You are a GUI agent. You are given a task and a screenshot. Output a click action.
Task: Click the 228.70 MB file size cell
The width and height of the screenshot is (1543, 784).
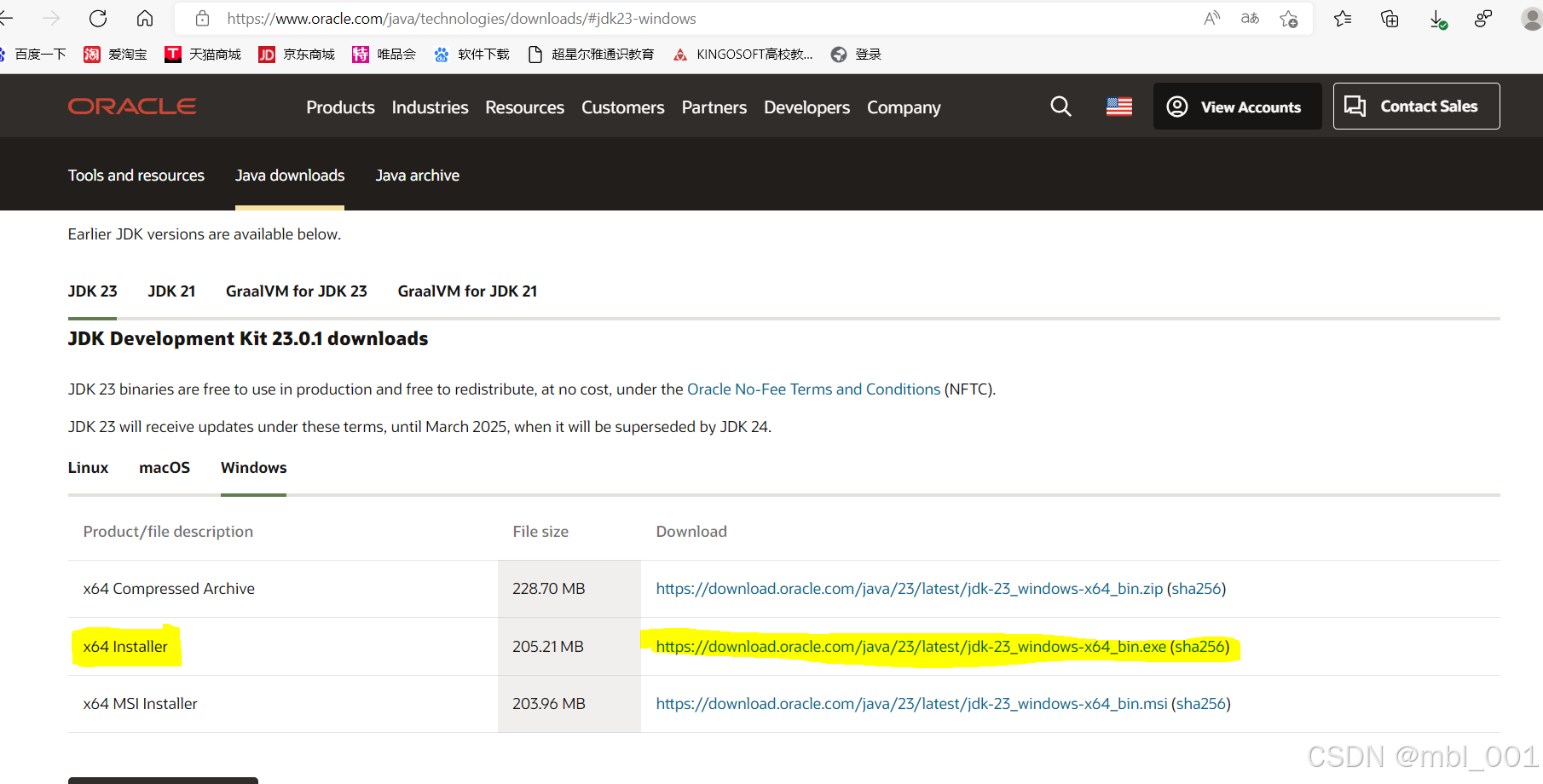tap(569, 589)
